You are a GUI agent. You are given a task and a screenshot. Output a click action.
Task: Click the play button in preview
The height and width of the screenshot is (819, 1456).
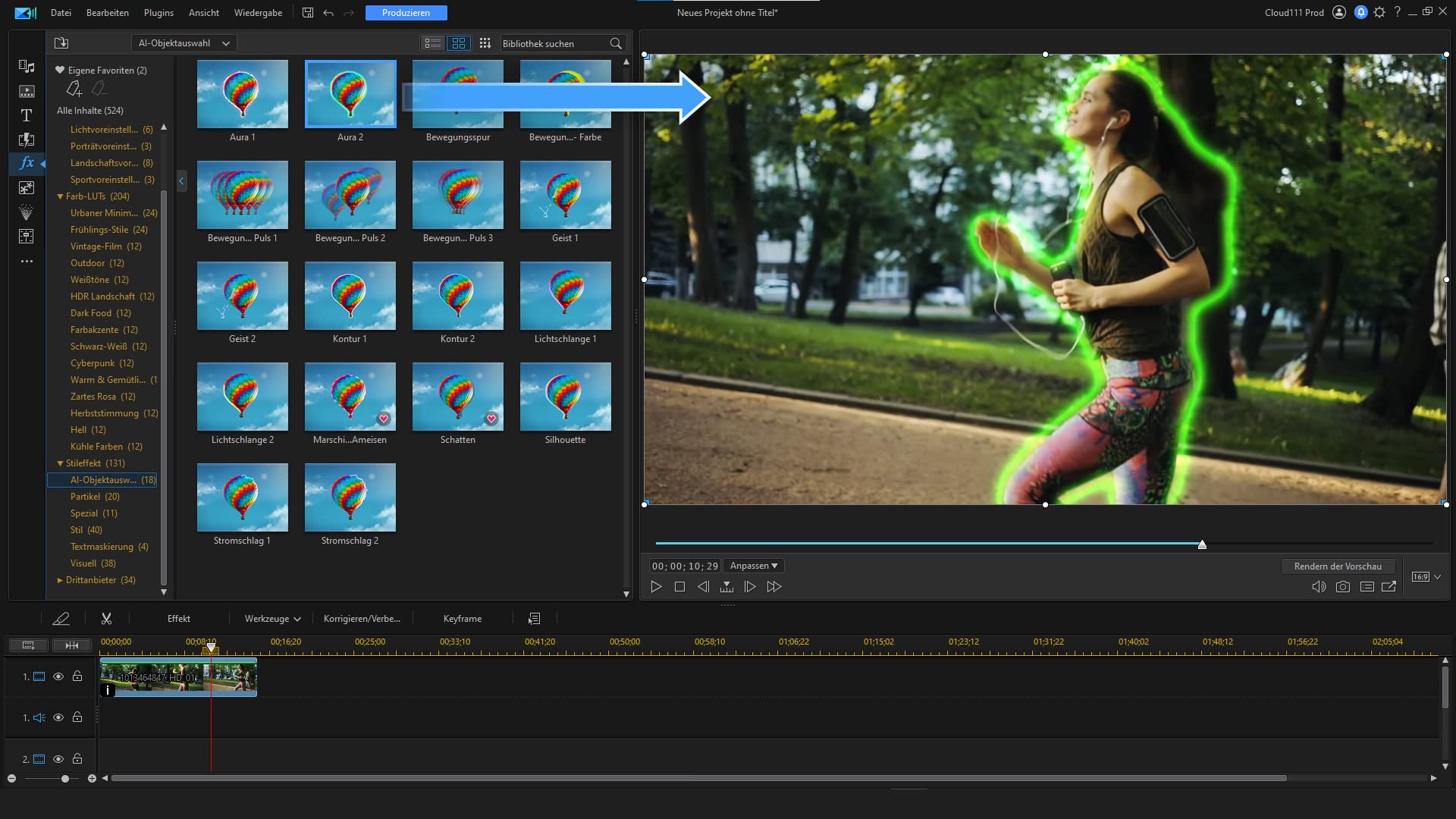click(x=656, y=586)
